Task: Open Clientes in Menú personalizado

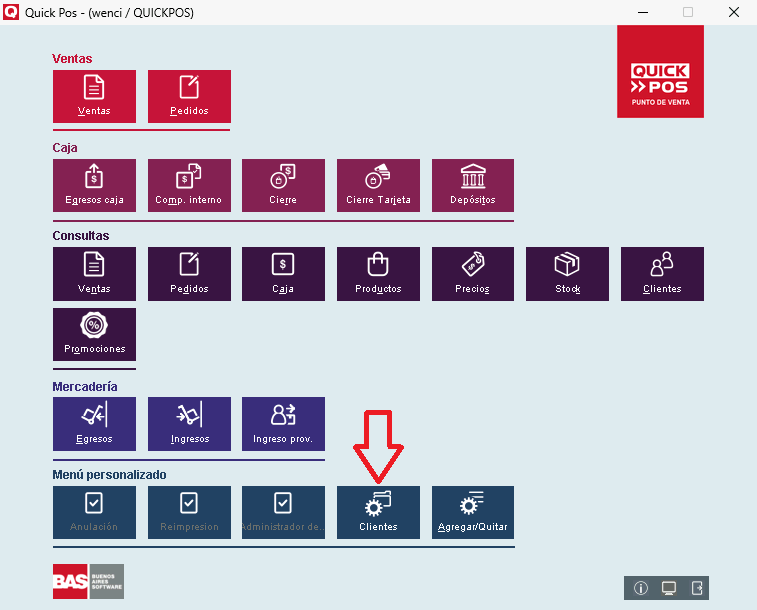Action: [x=378, y=512]
